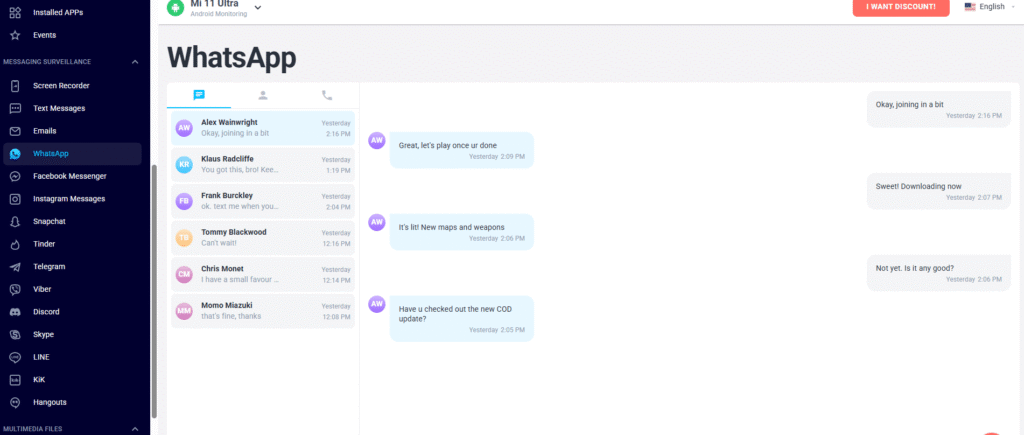Open the Facebook Messenger icon
Screen dimensions: 1024x435
tap(15, 176)
